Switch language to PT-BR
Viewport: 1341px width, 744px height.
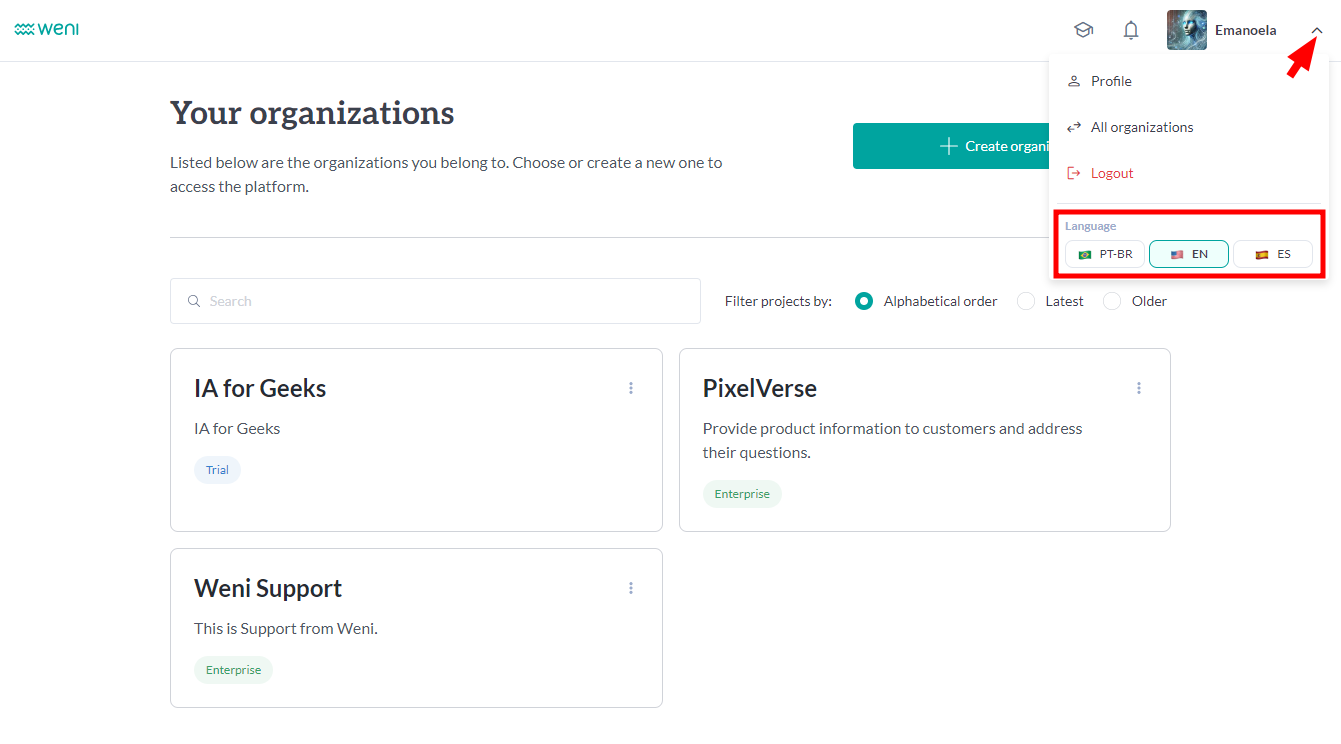pos(1105,254)
